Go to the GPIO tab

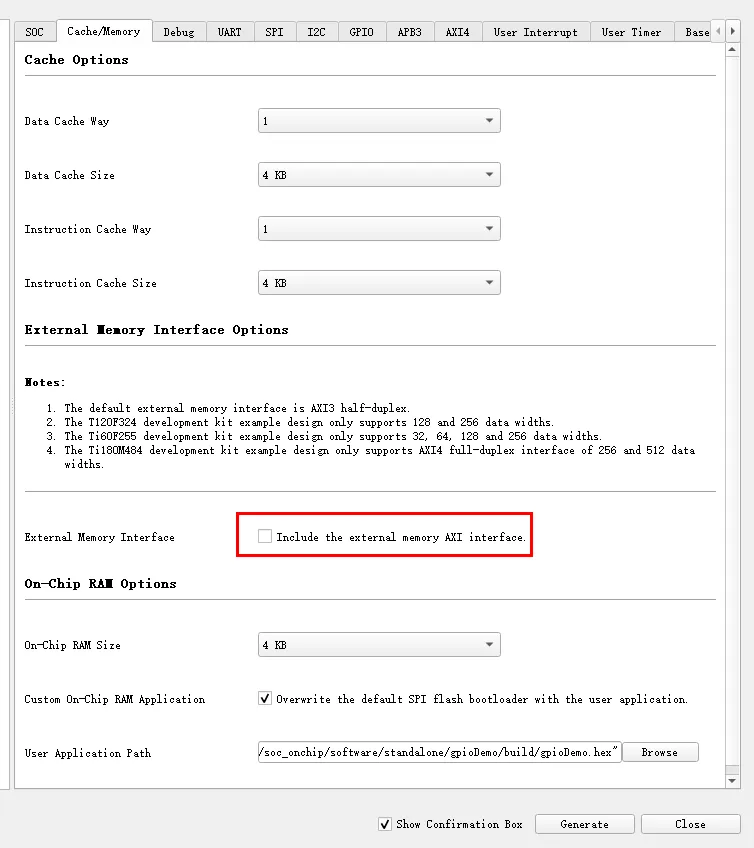click(361, 32)
